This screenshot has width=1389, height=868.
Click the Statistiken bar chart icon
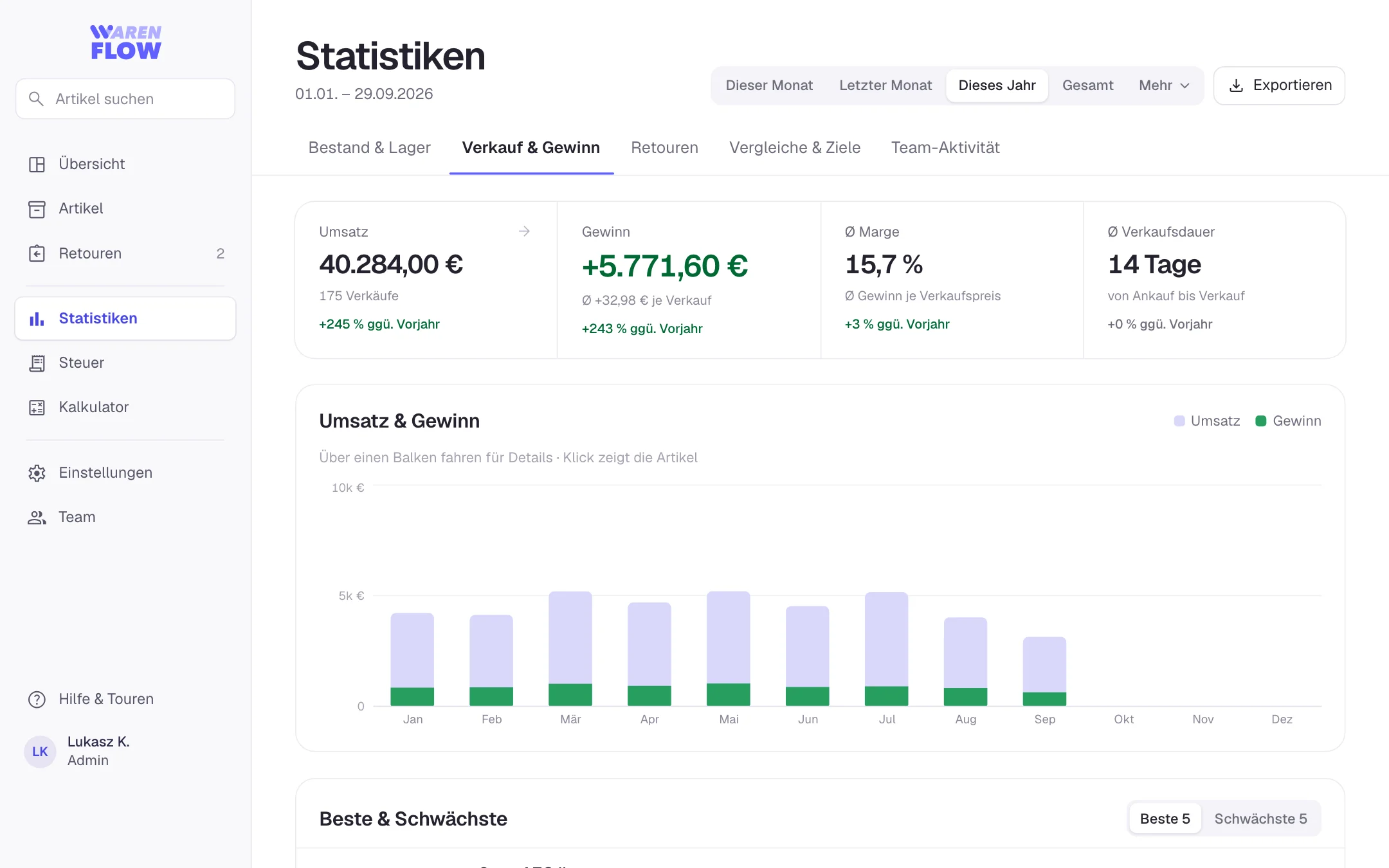tap(37, 318)
